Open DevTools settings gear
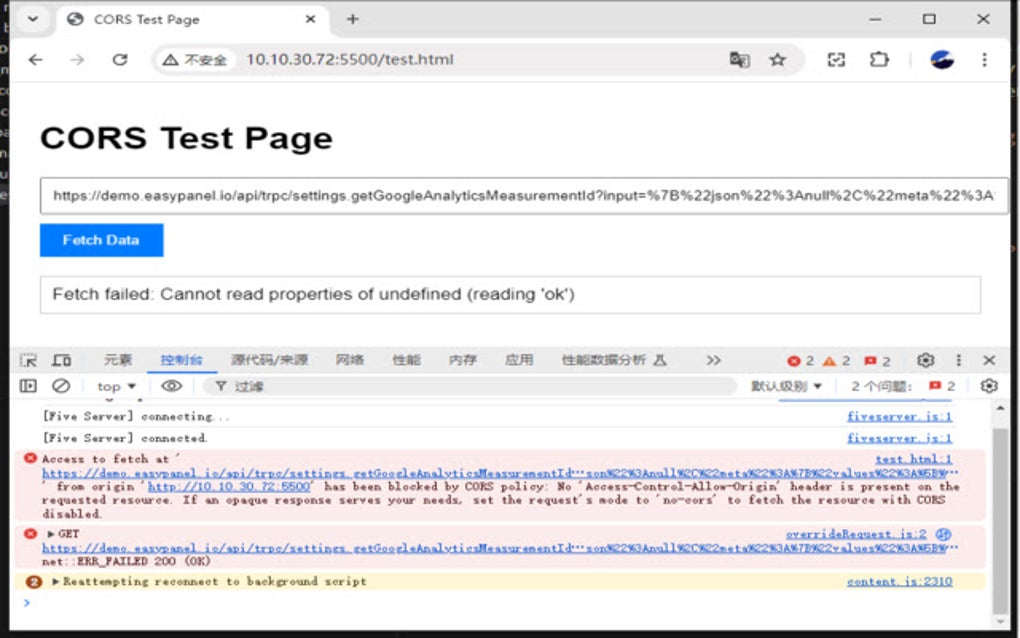 pyautogui.click(x=925, y=359)
